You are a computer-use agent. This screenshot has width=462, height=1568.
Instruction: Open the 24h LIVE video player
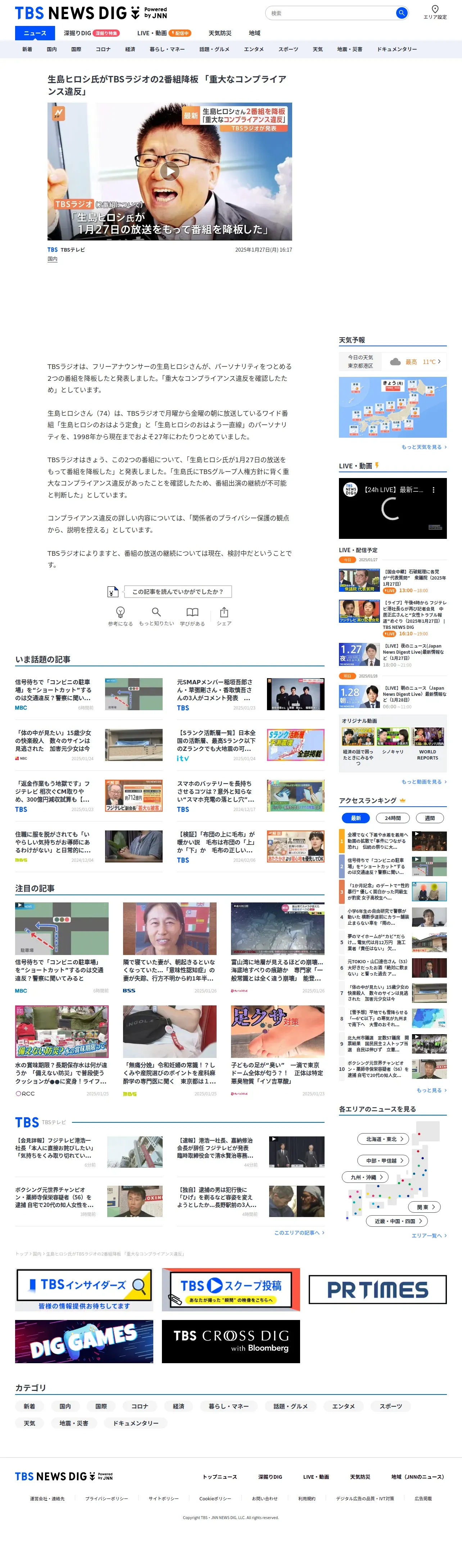point(393,508)
